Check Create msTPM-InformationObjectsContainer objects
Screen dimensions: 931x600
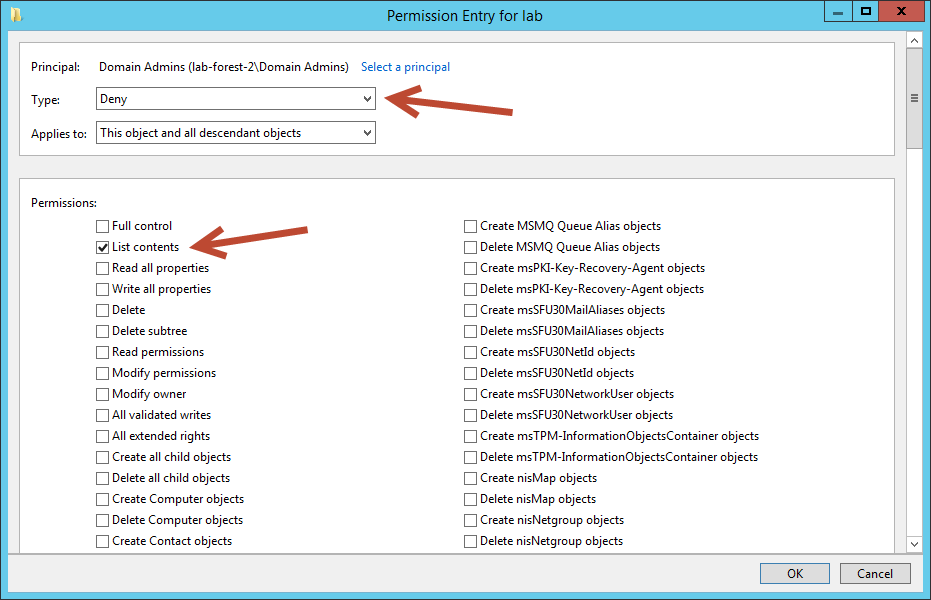tap(470, 436)
